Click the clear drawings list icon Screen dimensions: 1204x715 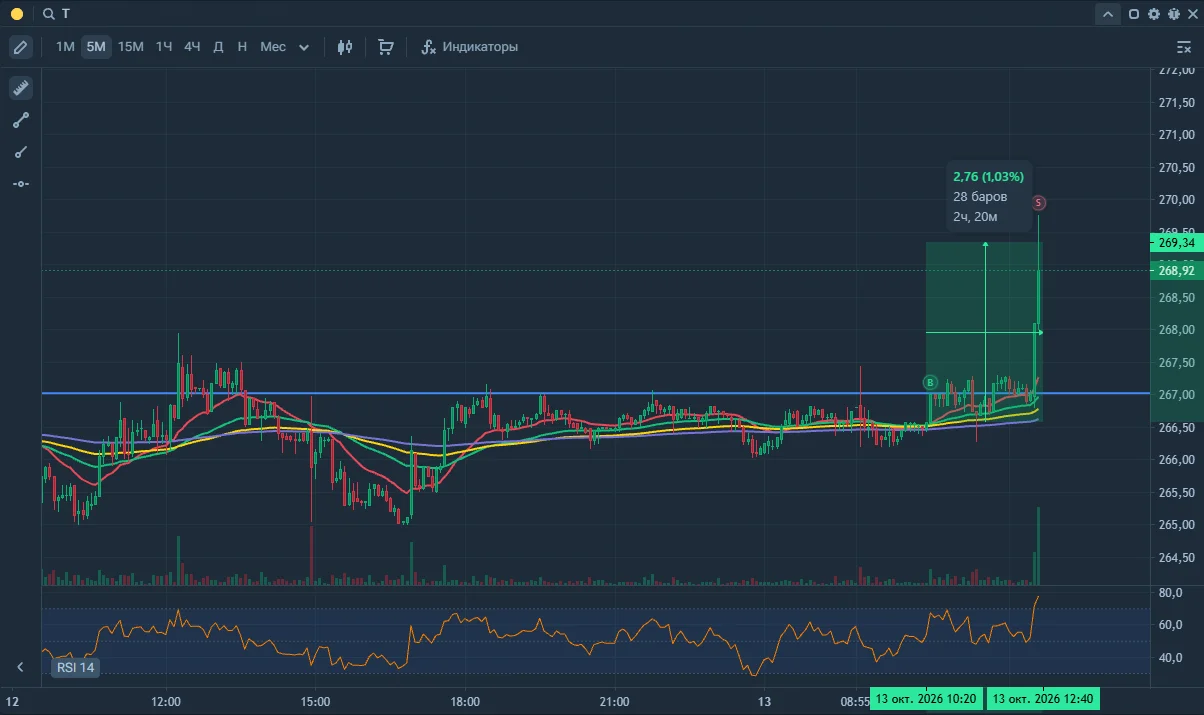pyautogui.click(x=1183, y=47)
